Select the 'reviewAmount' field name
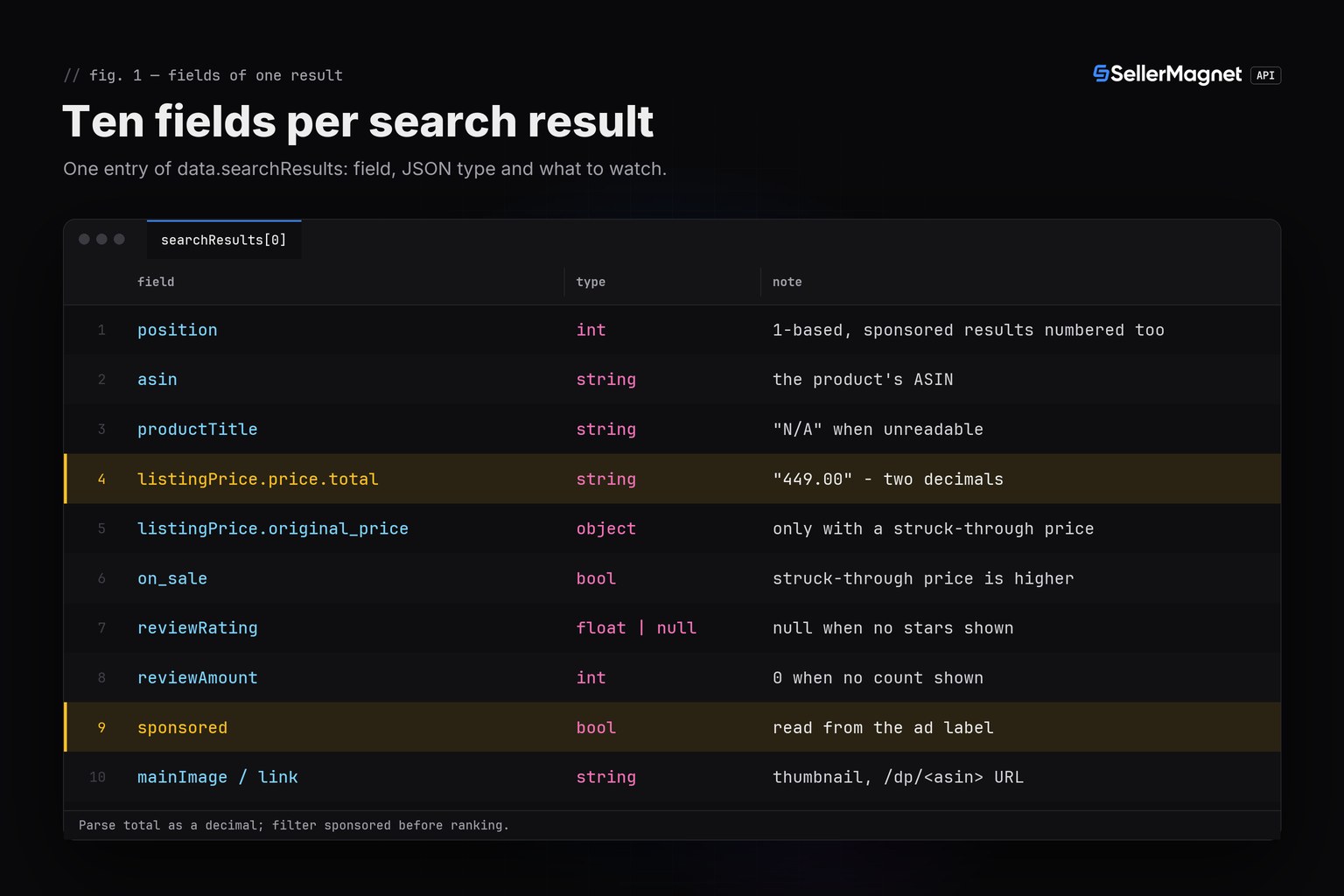The width and height of the screenshot is (1344, 896). click(198, 678)
